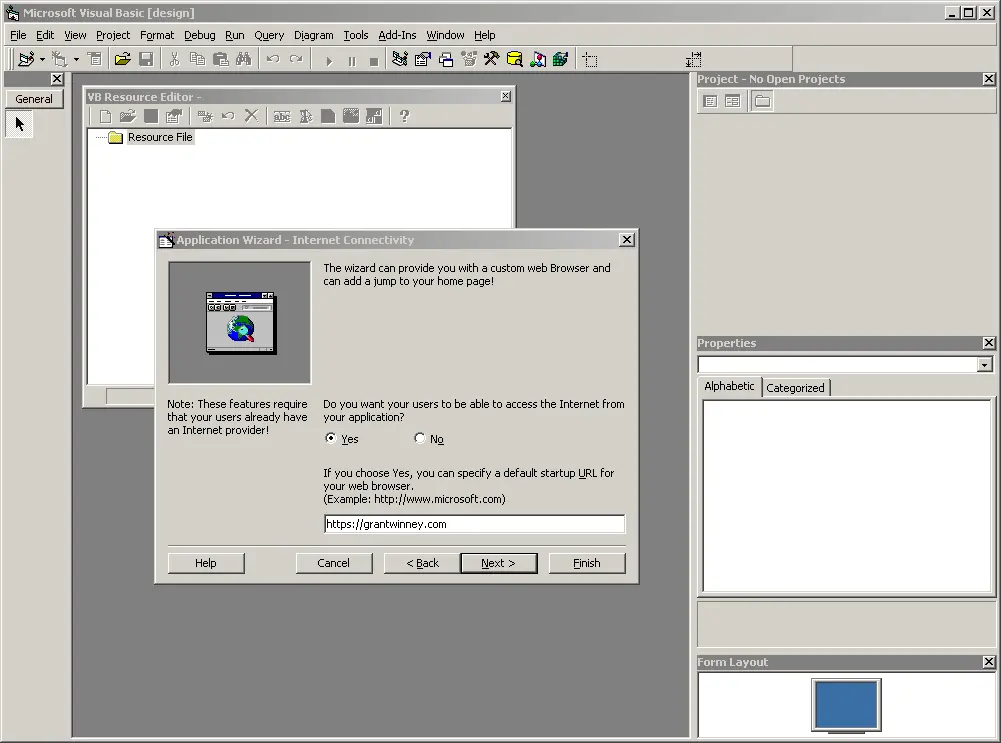The image size is (1001, 743).
Task: Select the Resource File tree item
Action: click(x=160, y=137)
